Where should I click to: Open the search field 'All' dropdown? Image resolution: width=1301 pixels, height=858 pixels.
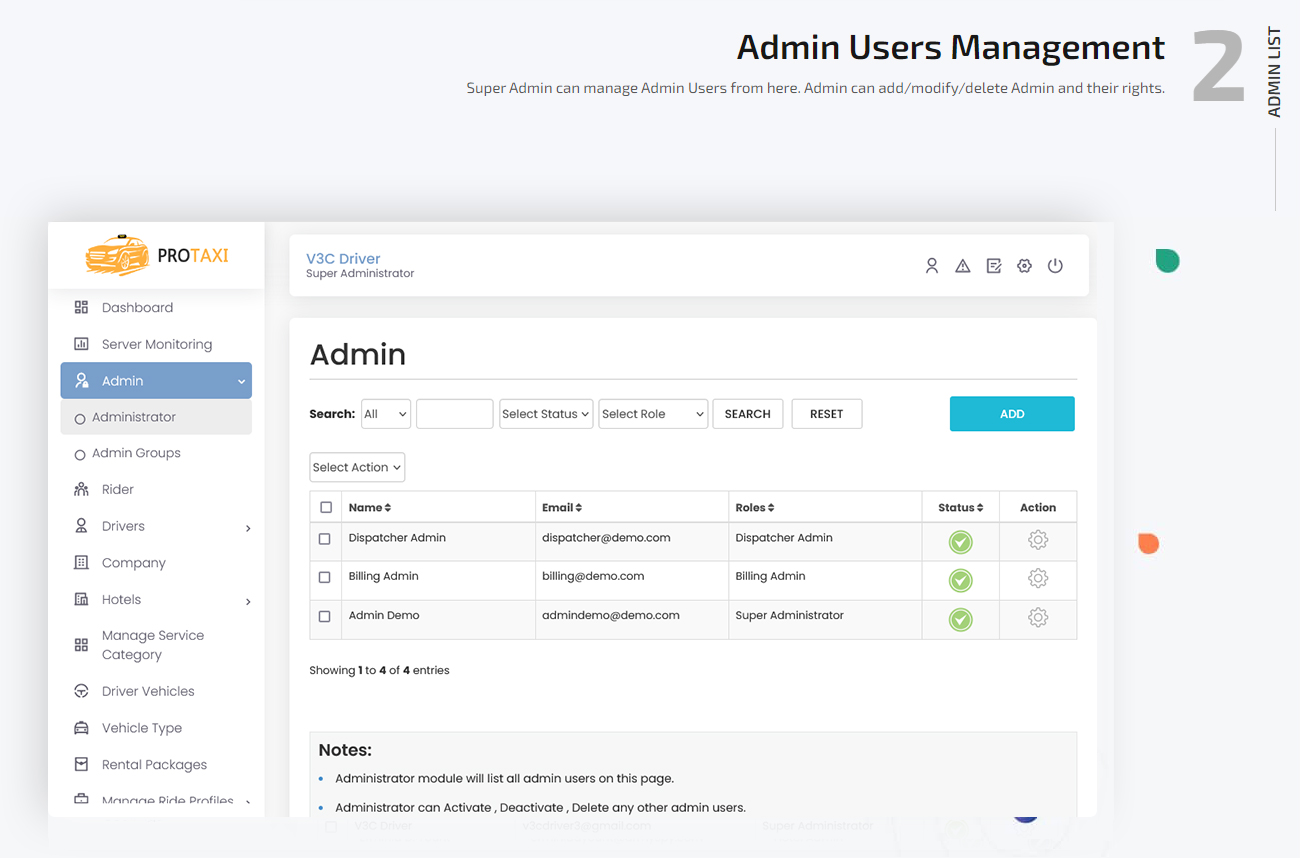click(385, 414)
